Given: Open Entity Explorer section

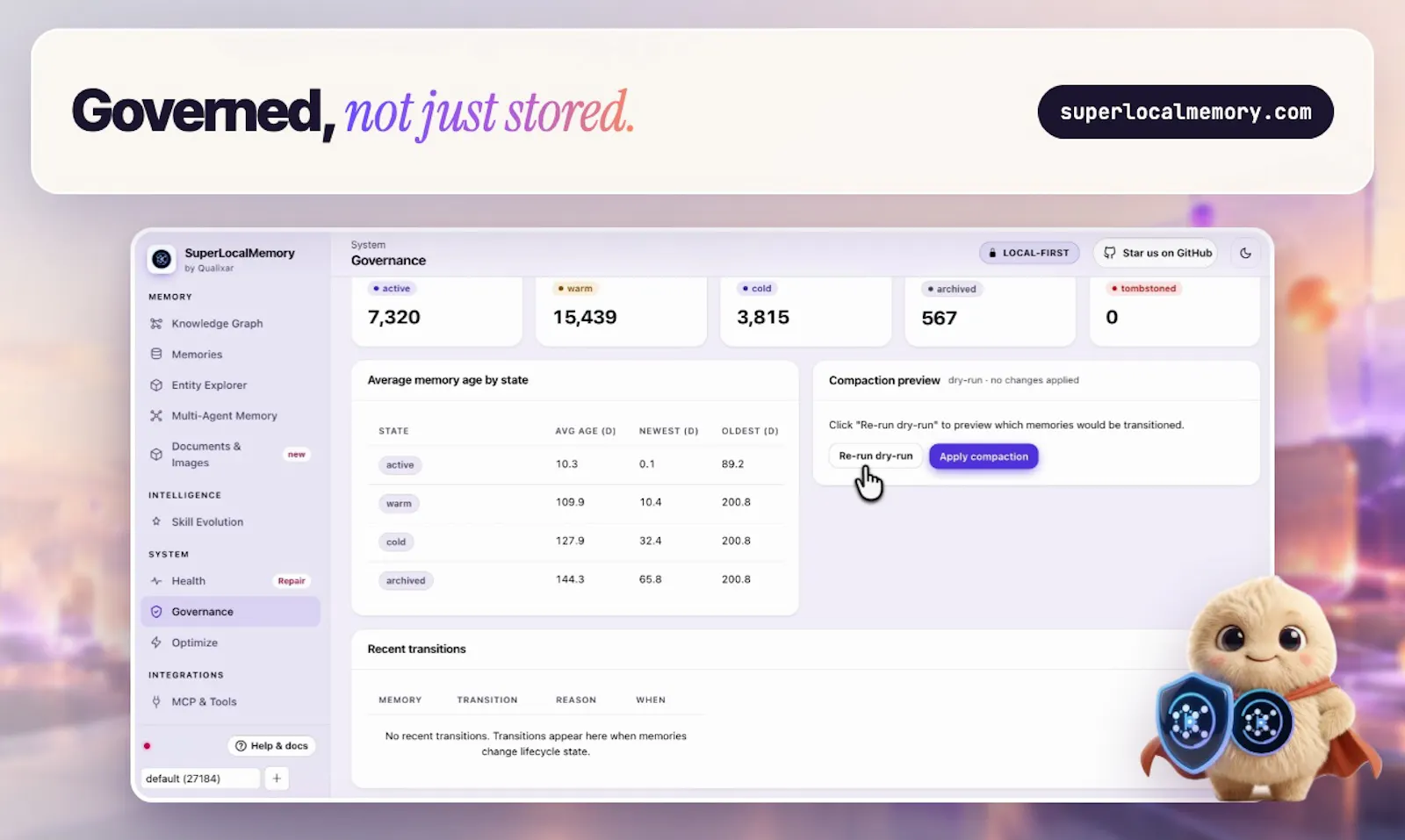Looking at the screenshot, I should (x=209, y=385).
